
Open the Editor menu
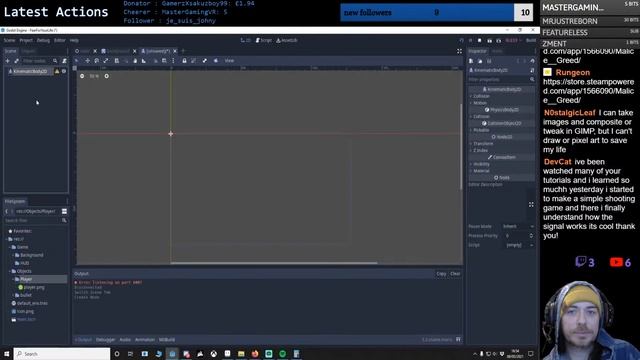60,40
